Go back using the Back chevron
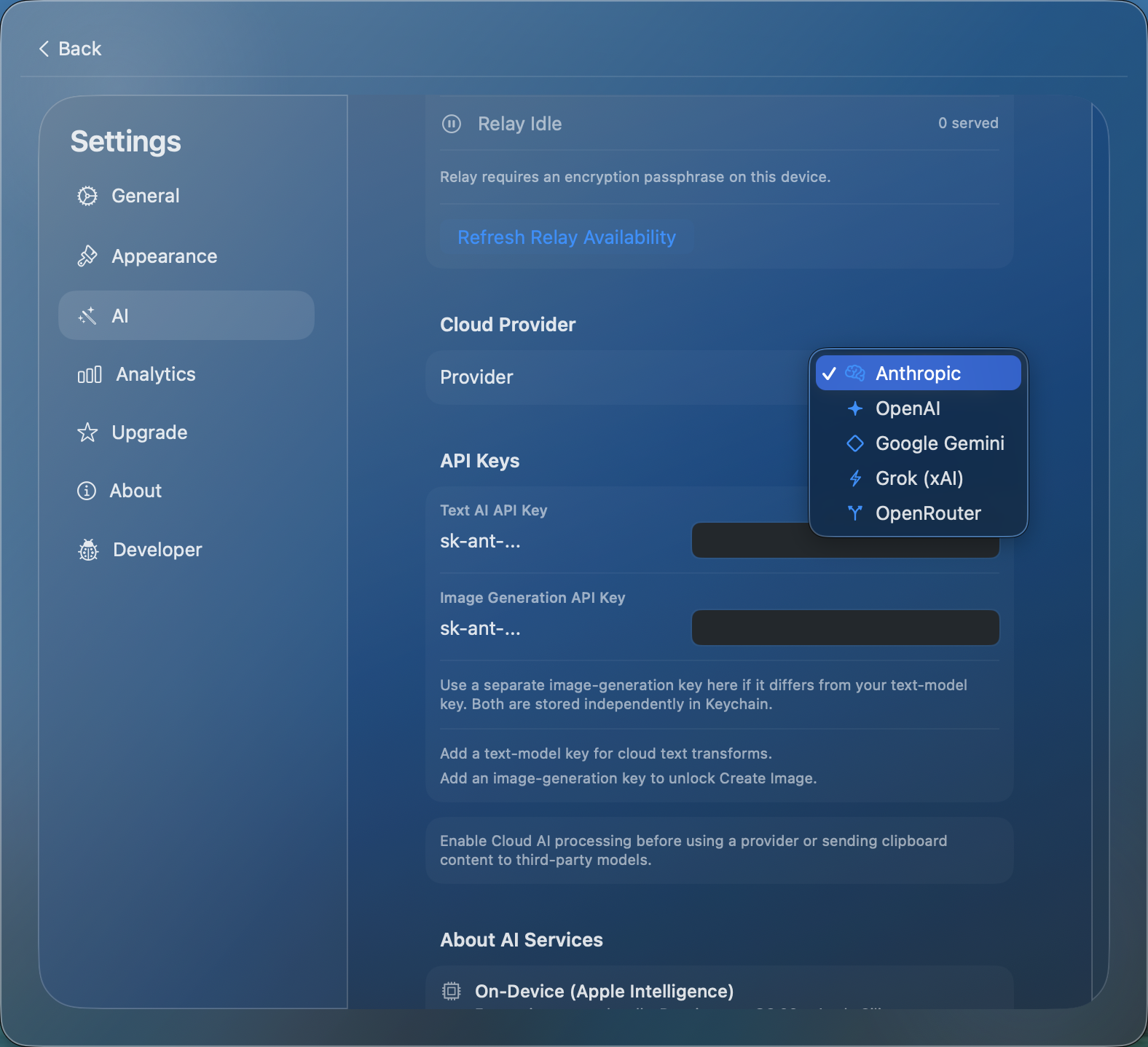The height and width of the screenshot is (1047, 1148). click(44, 49)
